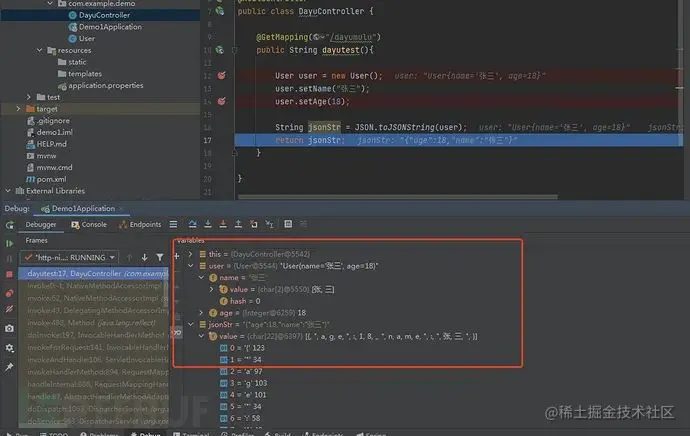Switch to the Debugger tab

(40, 224)
